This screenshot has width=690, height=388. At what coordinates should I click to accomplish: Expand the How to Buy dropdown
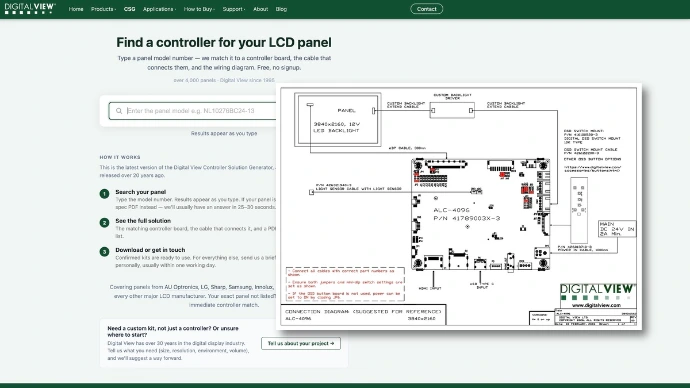coord(199,9)
